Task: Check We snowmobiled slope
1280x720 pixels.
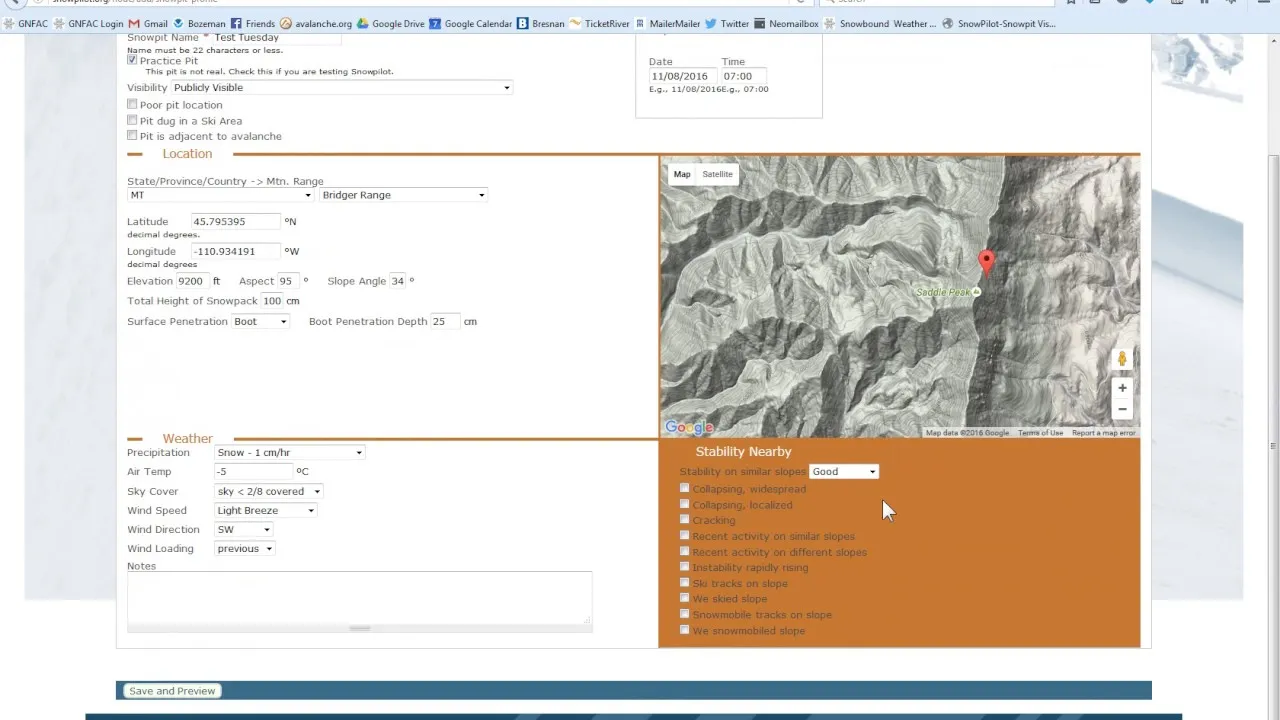Action: (x=685, y=630)
